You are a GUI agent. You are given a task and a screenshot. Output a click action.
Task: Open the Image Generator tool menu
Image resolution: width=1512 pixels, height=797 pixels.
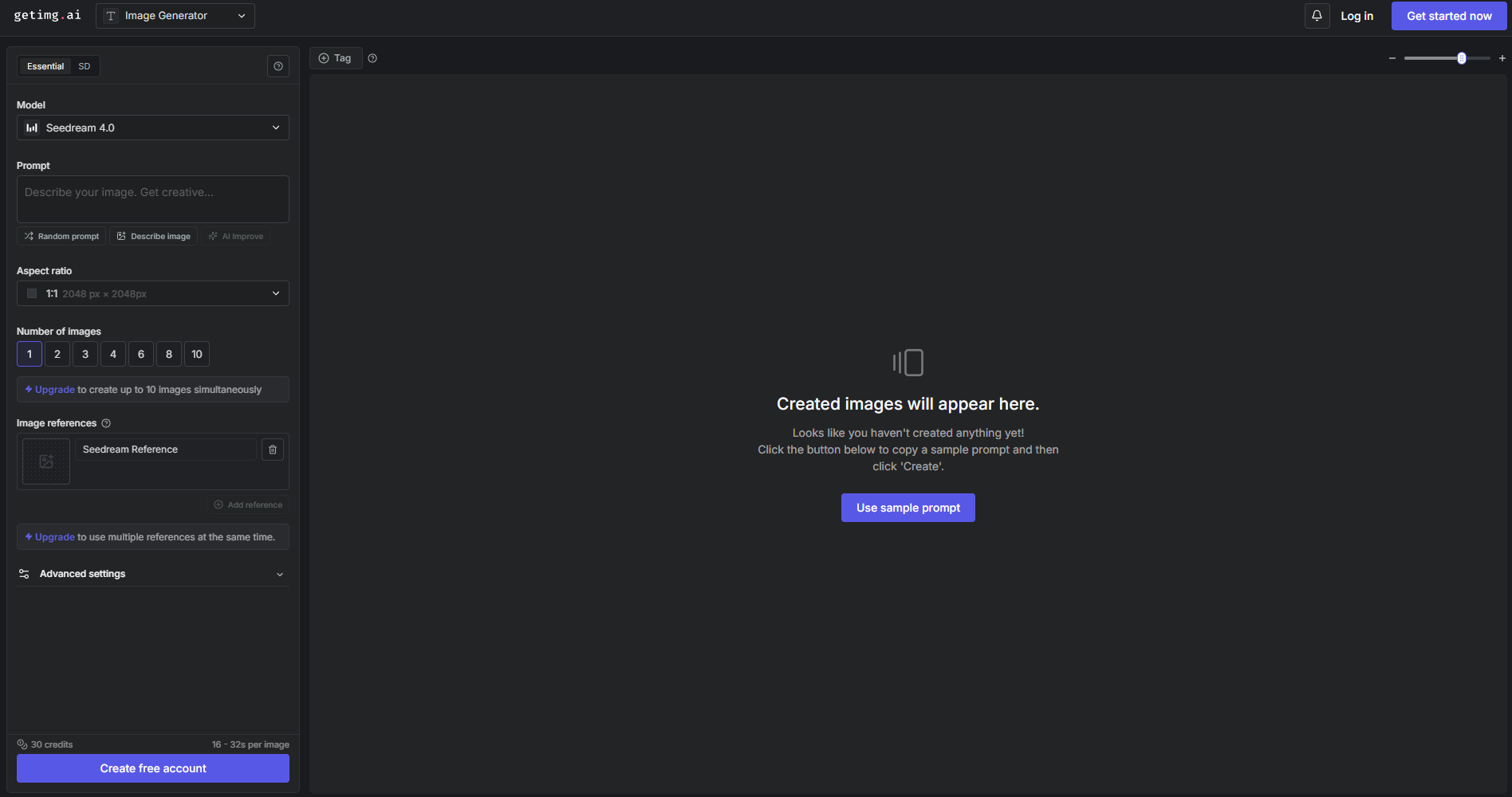coord(175,16)
